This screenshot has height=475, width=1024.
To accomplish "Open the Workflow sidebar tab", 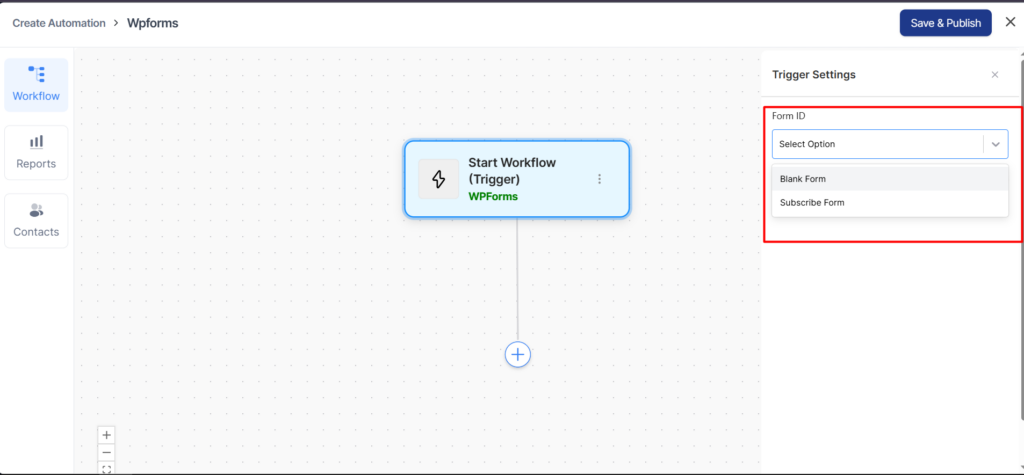I will click(36, 84).
